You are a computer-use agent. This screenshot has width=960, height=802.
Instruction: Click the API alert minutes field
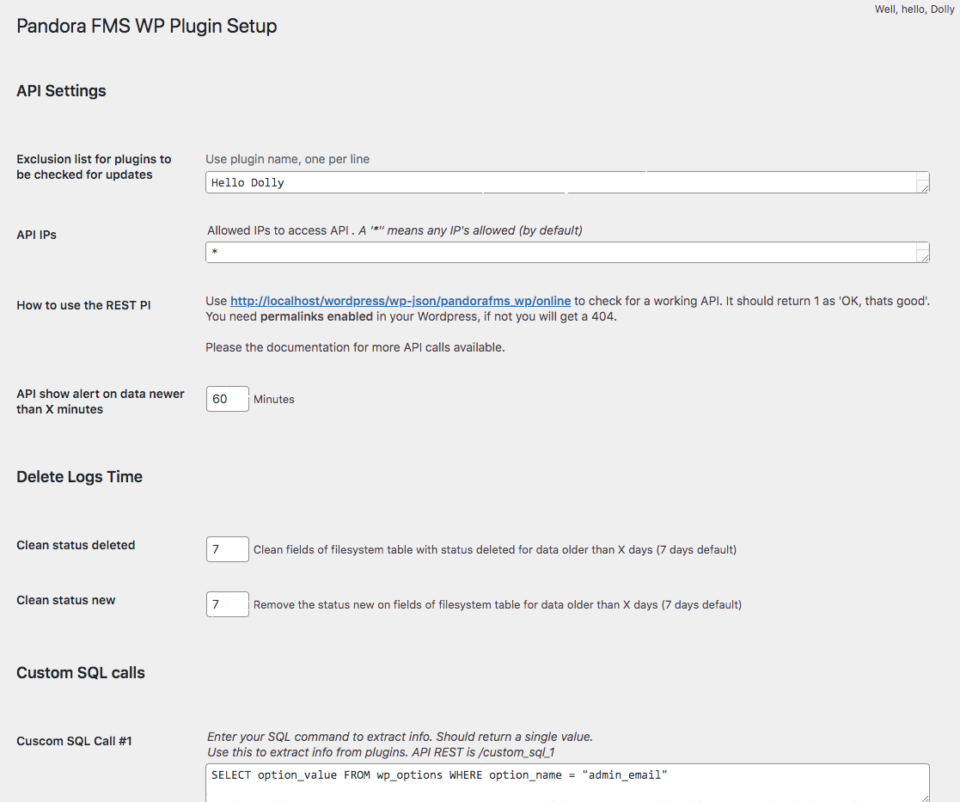click(227, 399)
